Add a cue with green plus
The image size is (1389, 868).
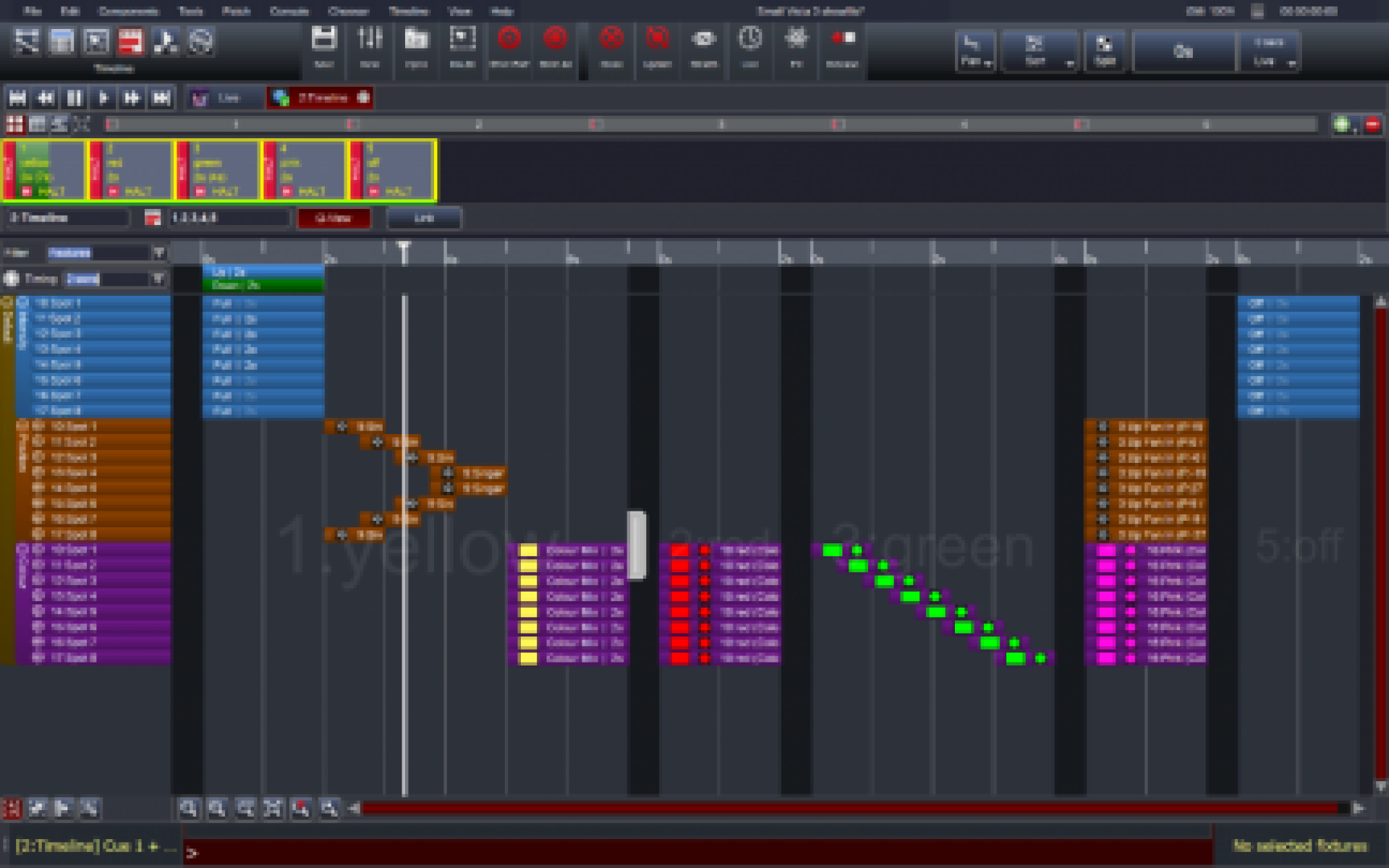(x=1343, y=124)
